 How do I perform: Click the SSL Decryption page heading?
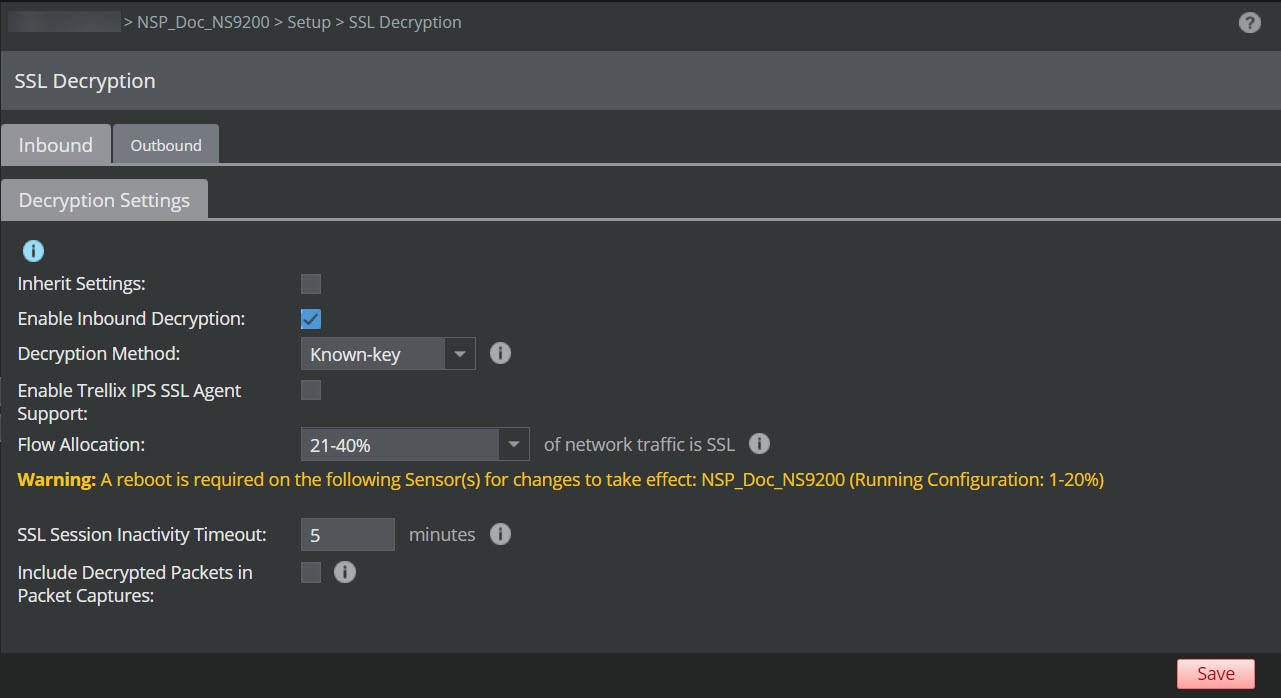85,81
